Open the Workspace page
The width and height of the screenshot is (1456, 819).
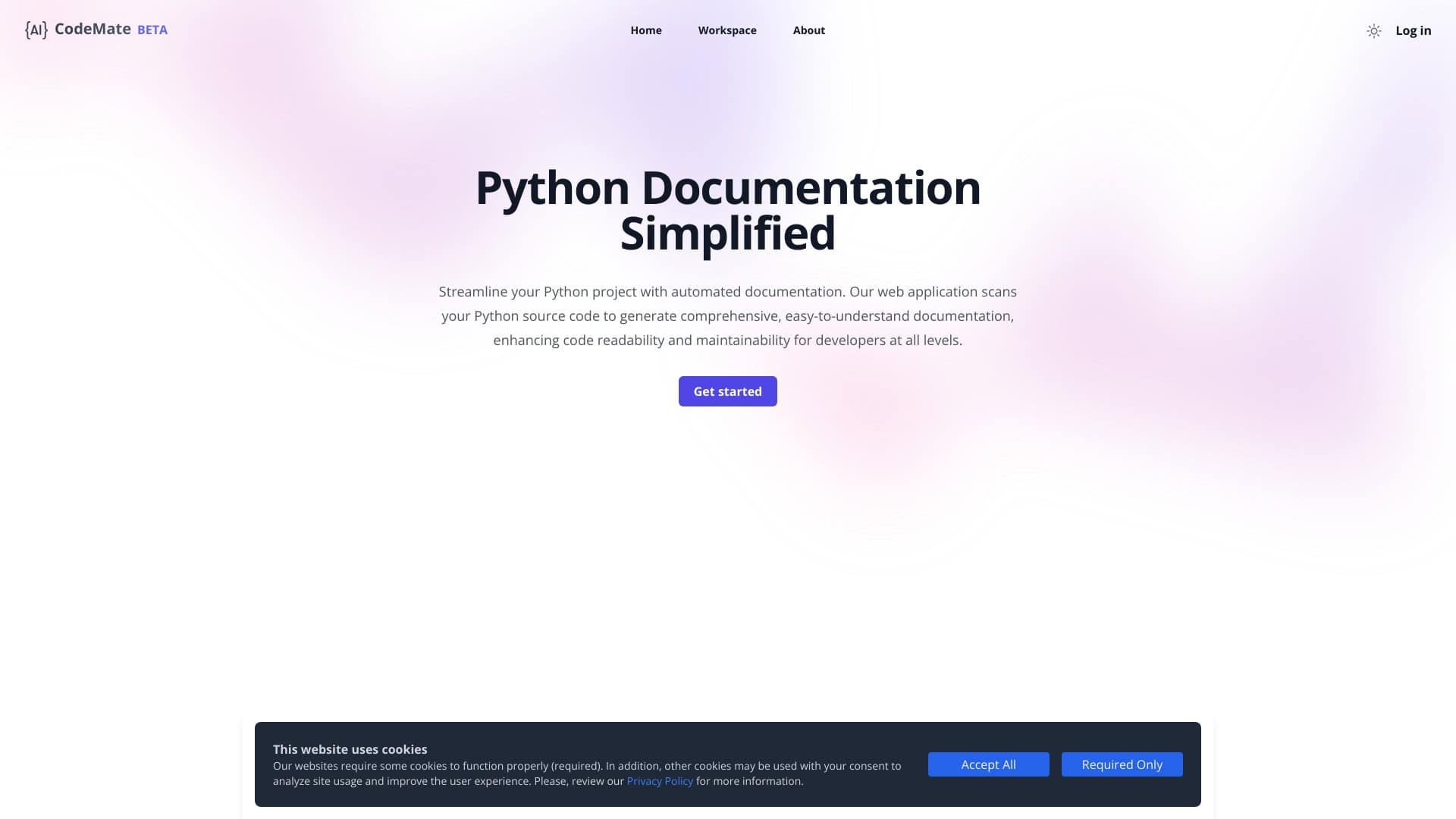(727, 30)
